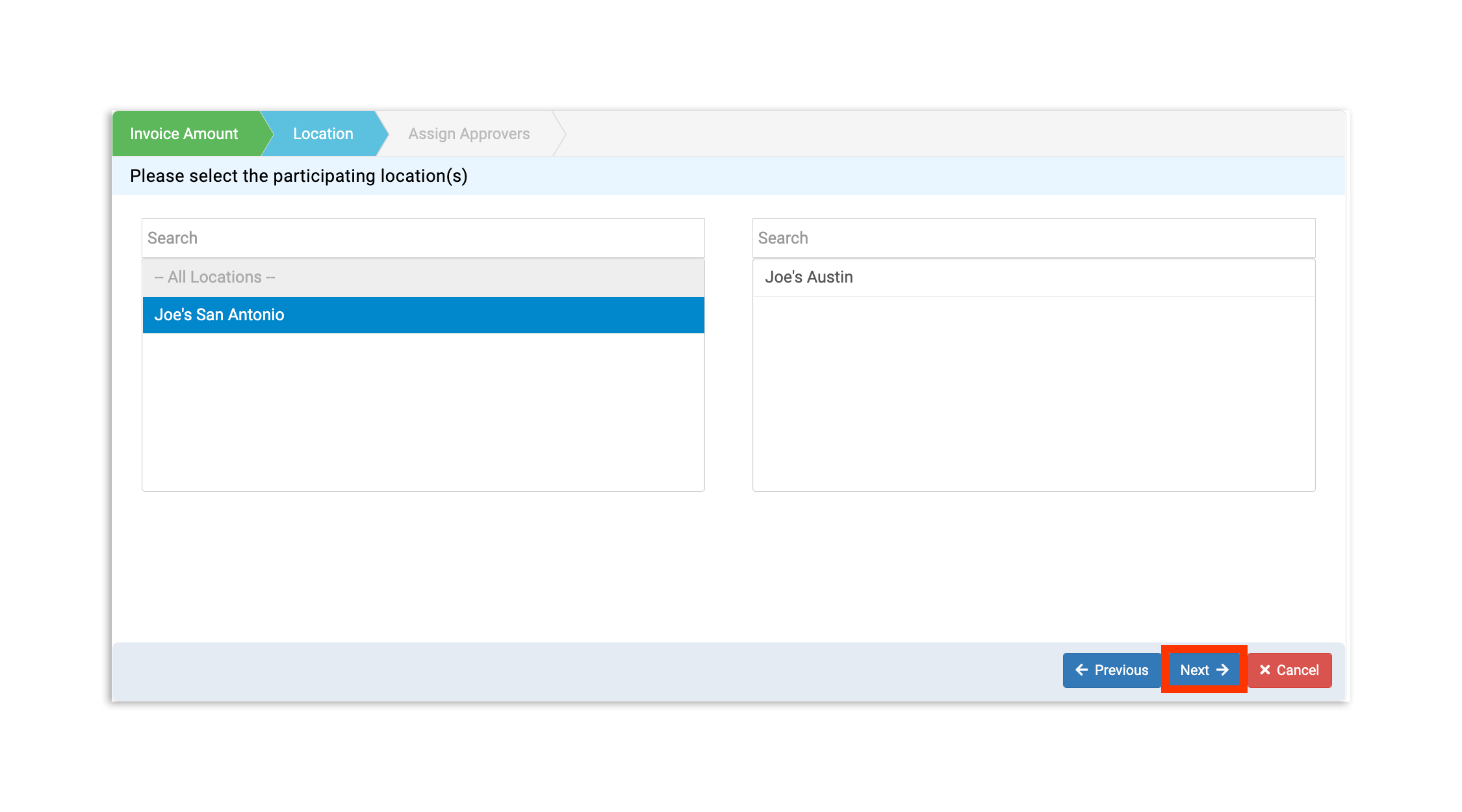The width and height of the screenshot is (1462, 812).
Task: Click the participating locations instruction banner
Action: click(728, 176)
